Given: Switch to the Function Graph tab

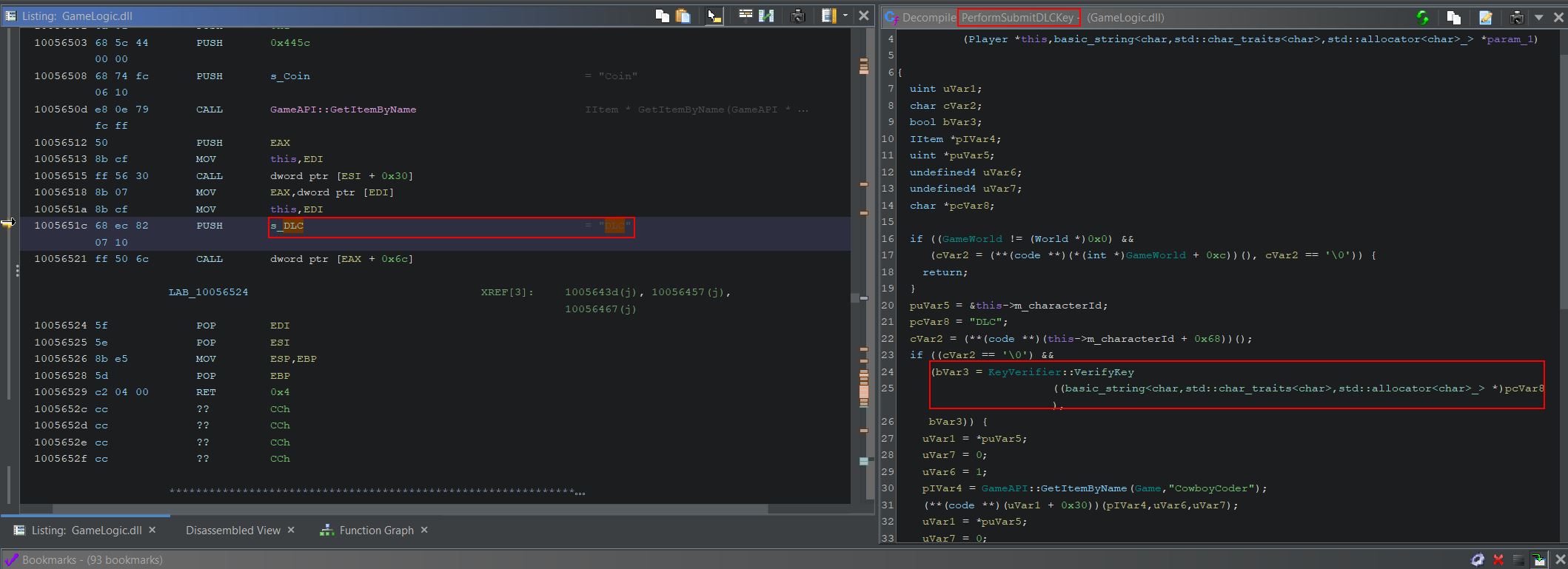Looking at the screenshot, I should tap(376, 530).
